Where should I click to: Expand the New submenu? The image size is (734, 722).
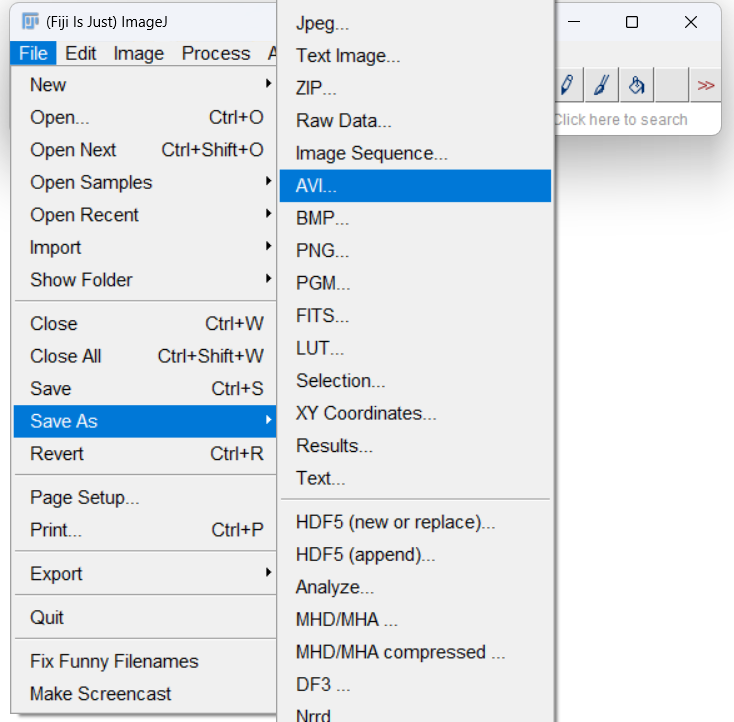point(145,85)
